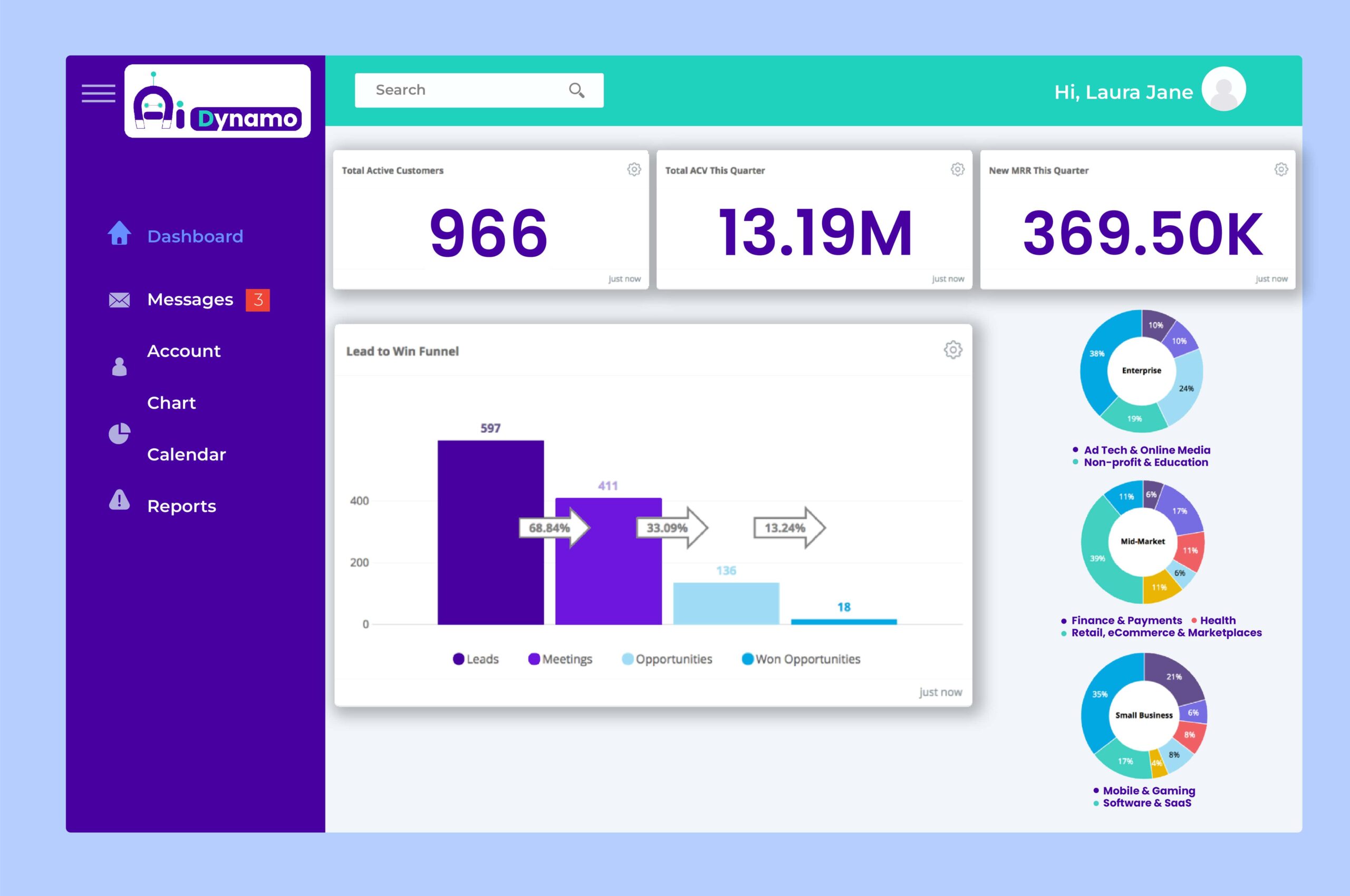Click the 369.50K MRR value
This screenshot has width=1350, height=896.
1143,233
